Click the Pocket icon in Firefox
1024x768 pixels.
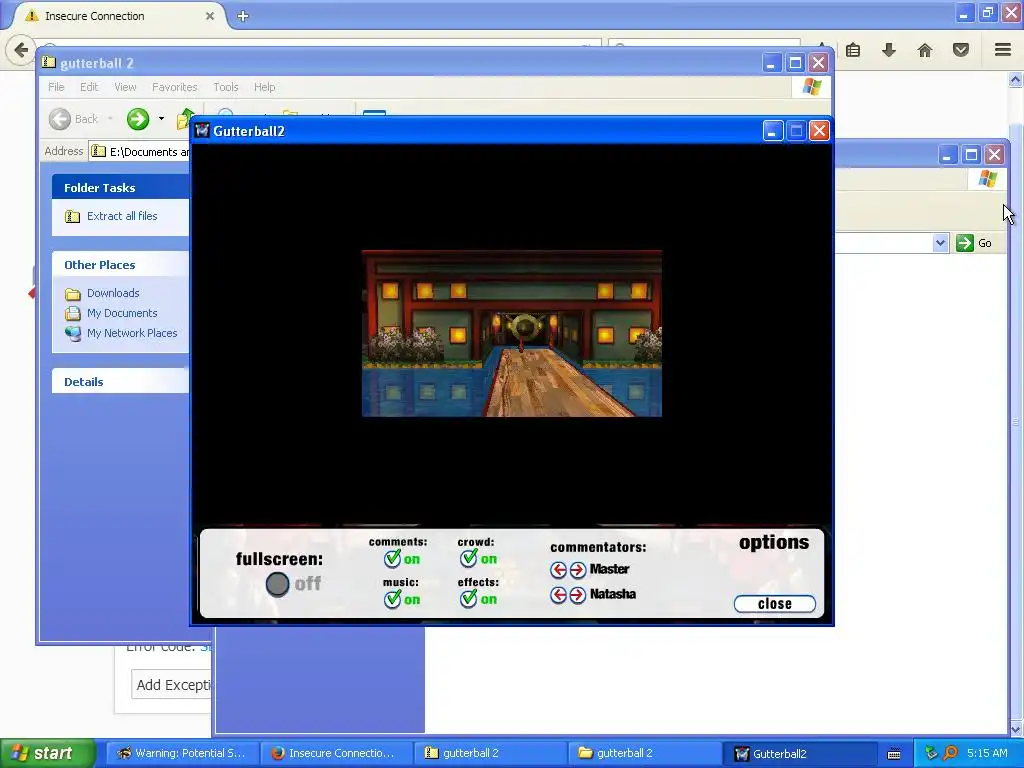pos(961,50)
